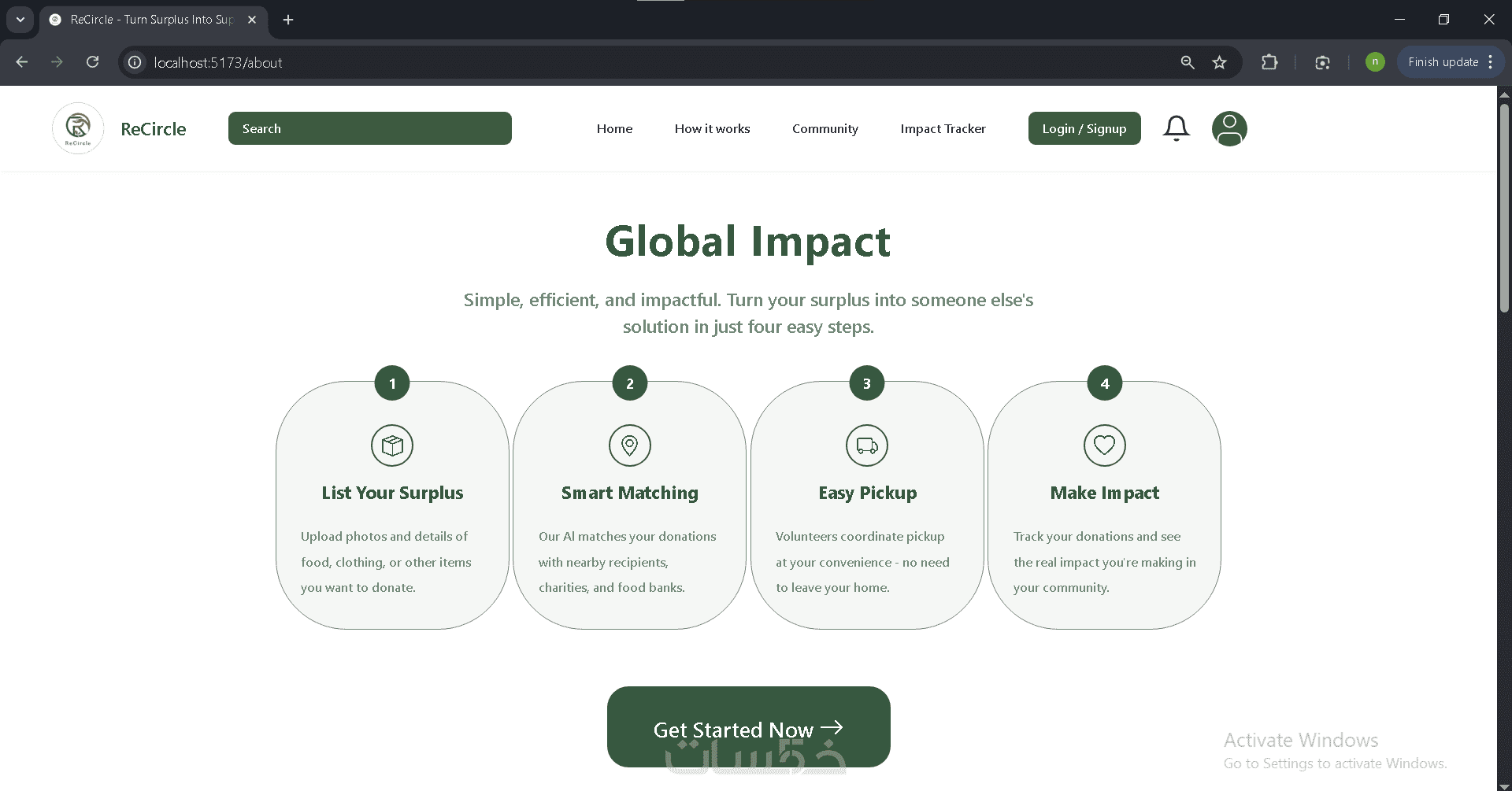1512x791 pixels.
Task: Click the scrollbar up arrow
Action: coord(1504,94)
